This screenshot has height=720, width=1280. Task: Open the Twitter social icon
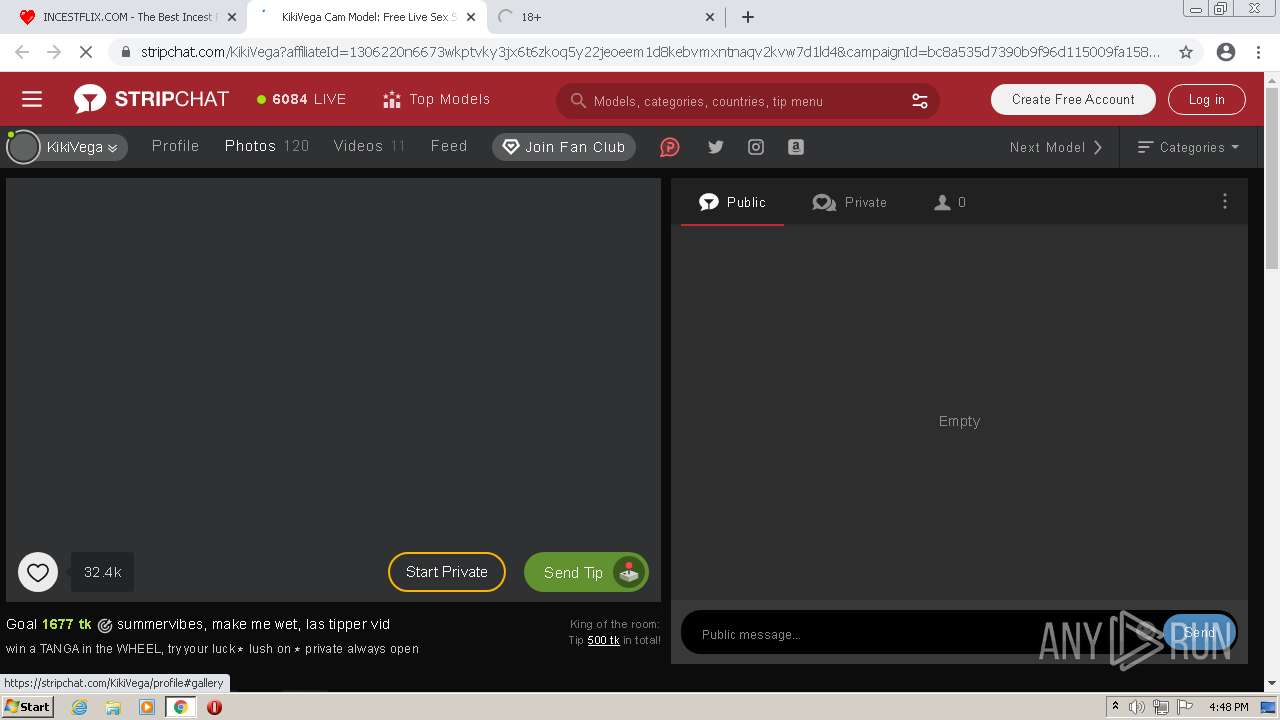point(716,147)
